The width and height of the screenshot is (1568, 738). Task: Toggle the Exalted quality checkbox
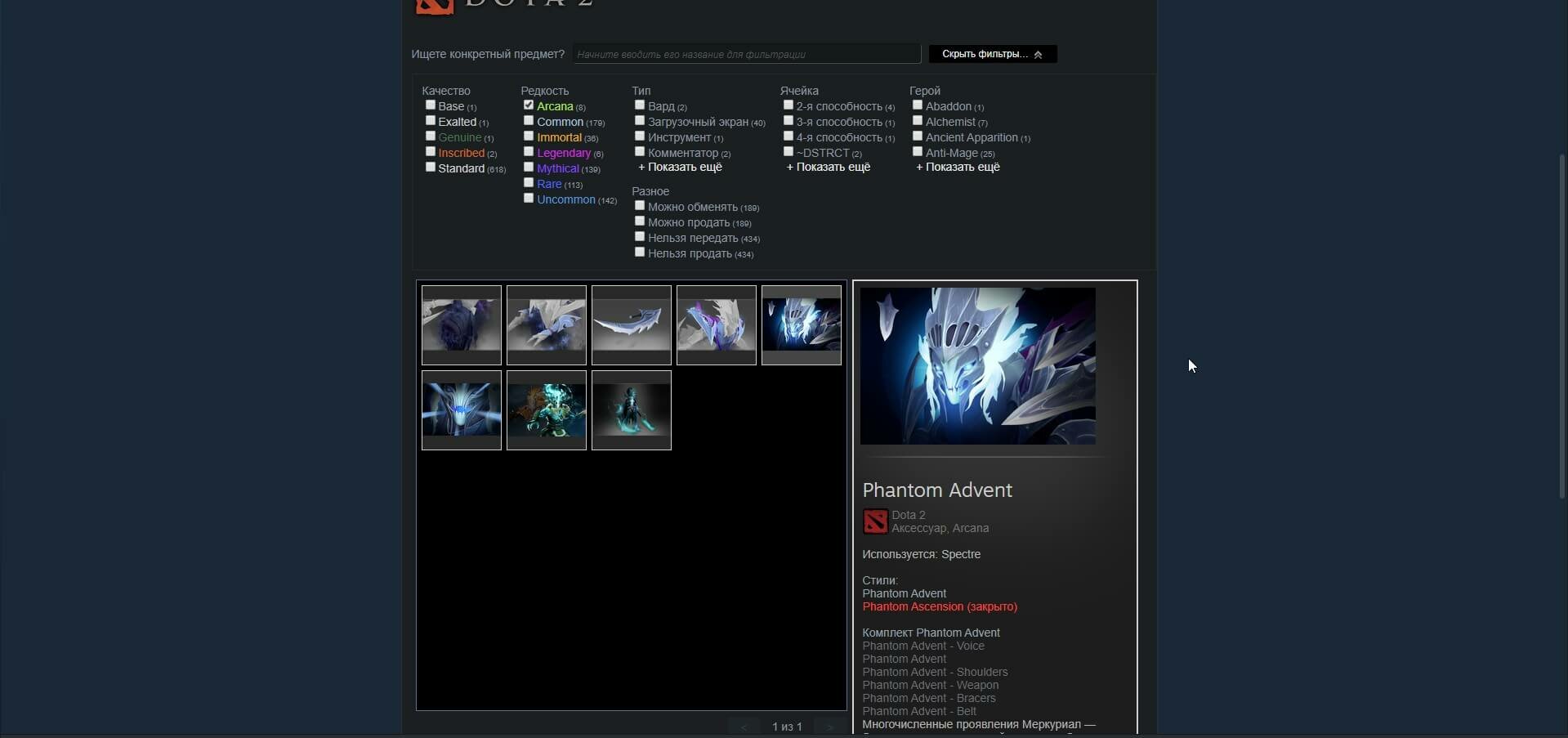pyautogui.click(x=431, y=121)
